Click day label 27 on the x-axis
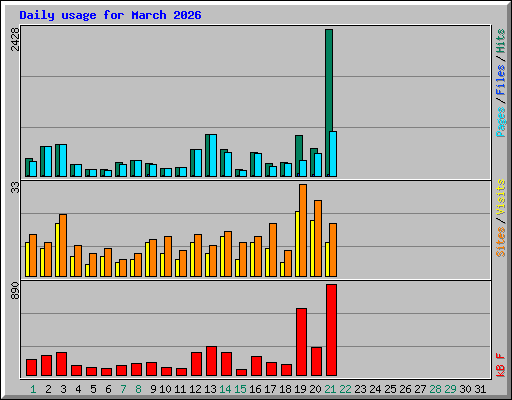This screenshot has width=512, height=400. pos(420,389)
